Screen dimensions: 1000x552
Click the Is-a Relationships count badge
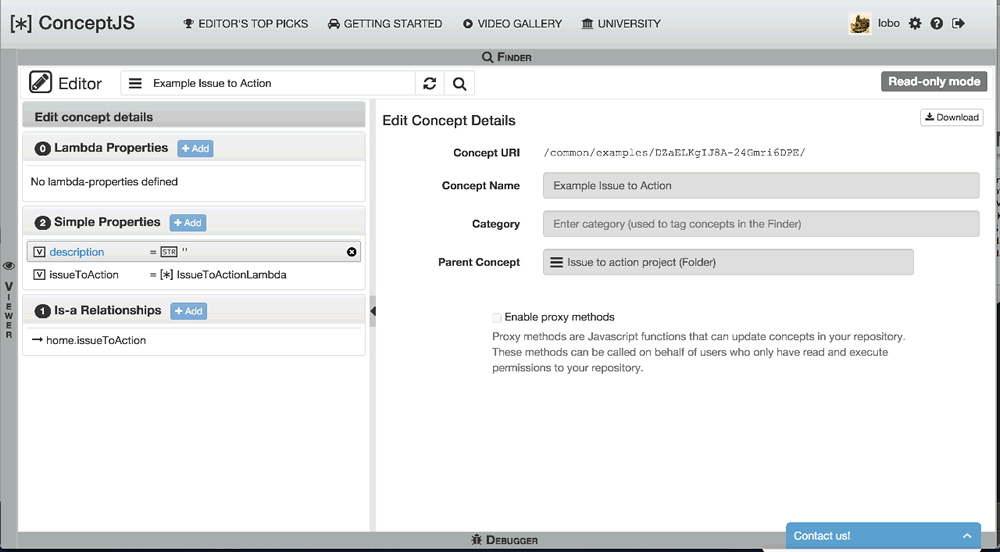click(x=43, y=312)
